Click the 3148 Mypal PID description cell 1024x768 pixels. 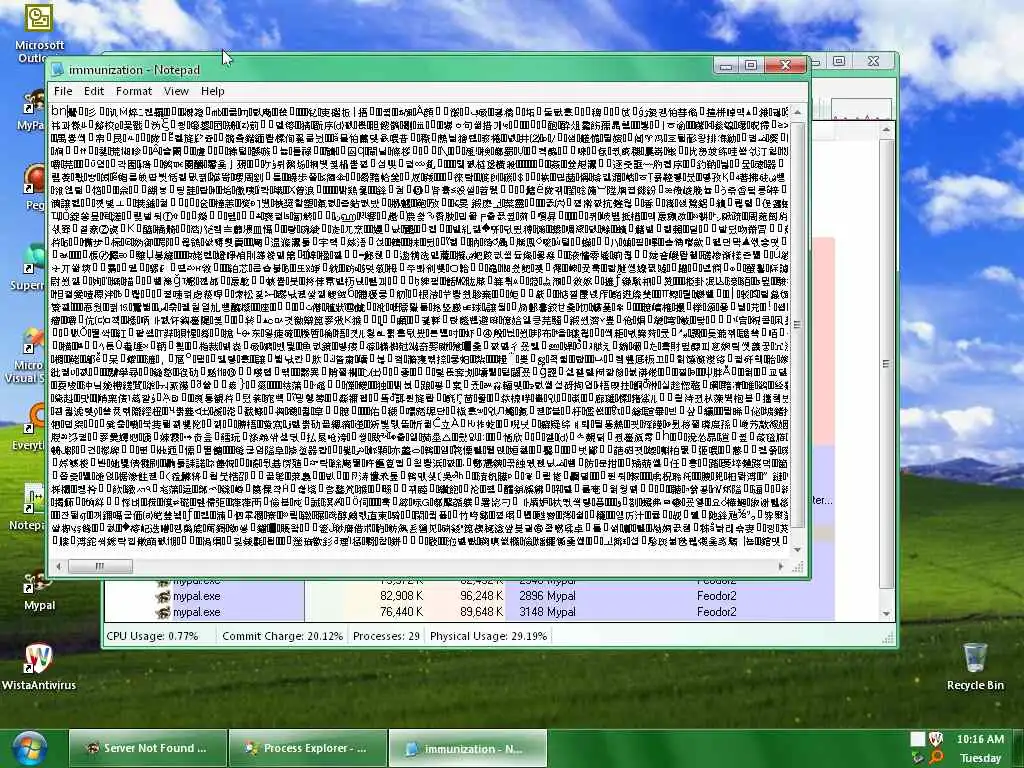[x=547, y=612]
